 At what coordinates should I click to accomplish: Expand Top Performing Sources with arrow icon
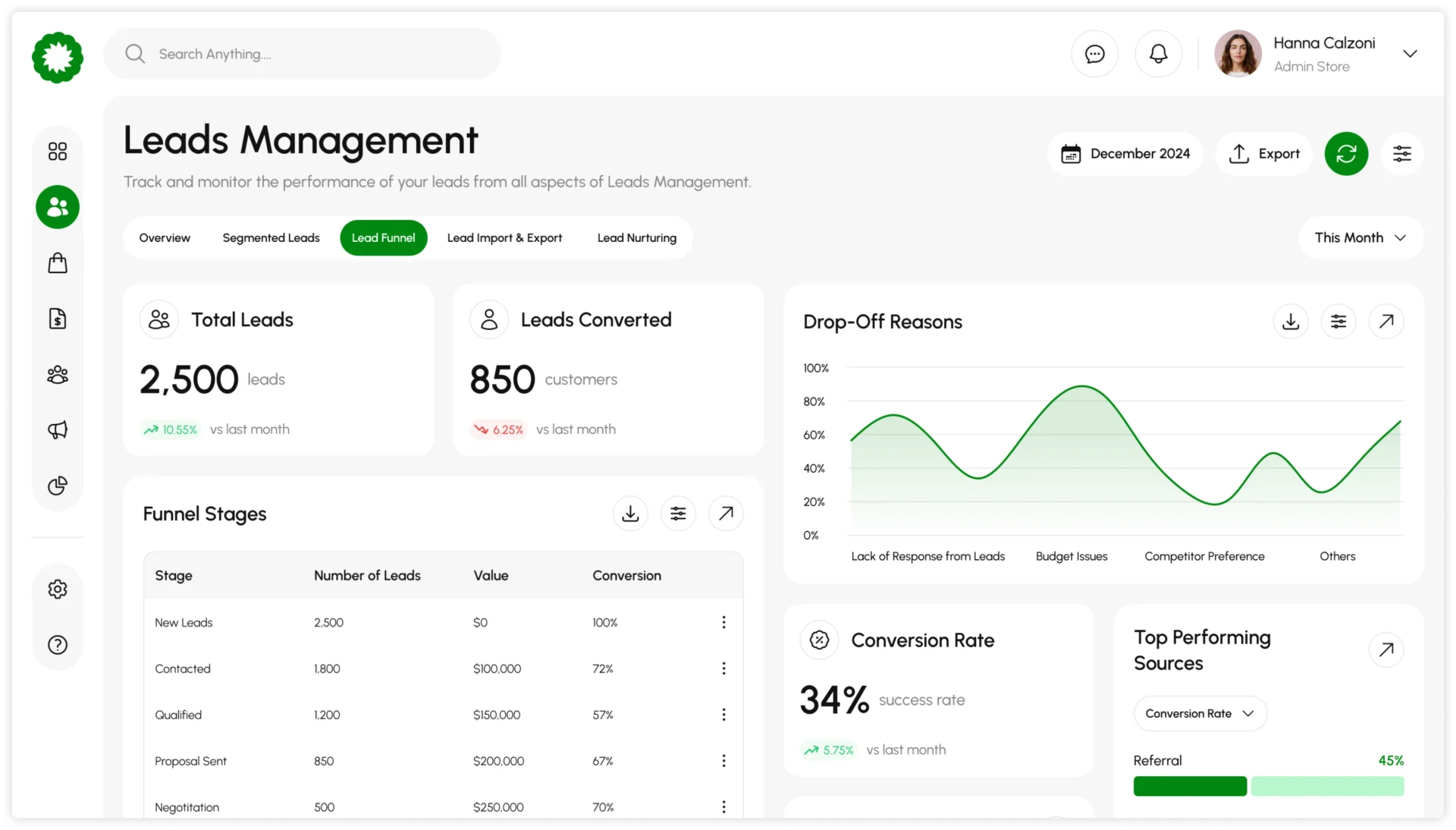pos(1386,649)
